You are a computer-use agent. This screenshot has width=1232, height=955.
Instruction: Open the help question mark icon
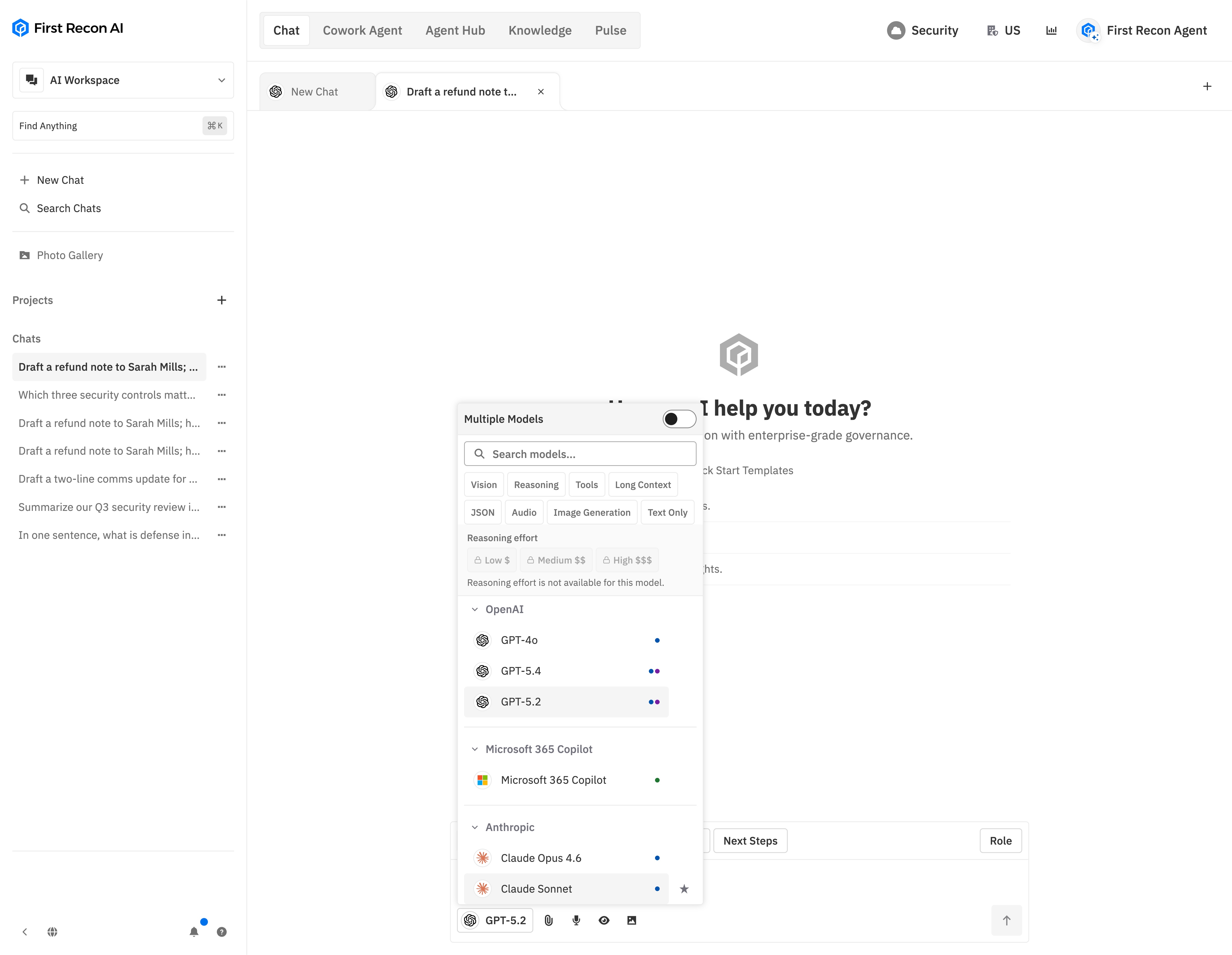click(222, 932)
